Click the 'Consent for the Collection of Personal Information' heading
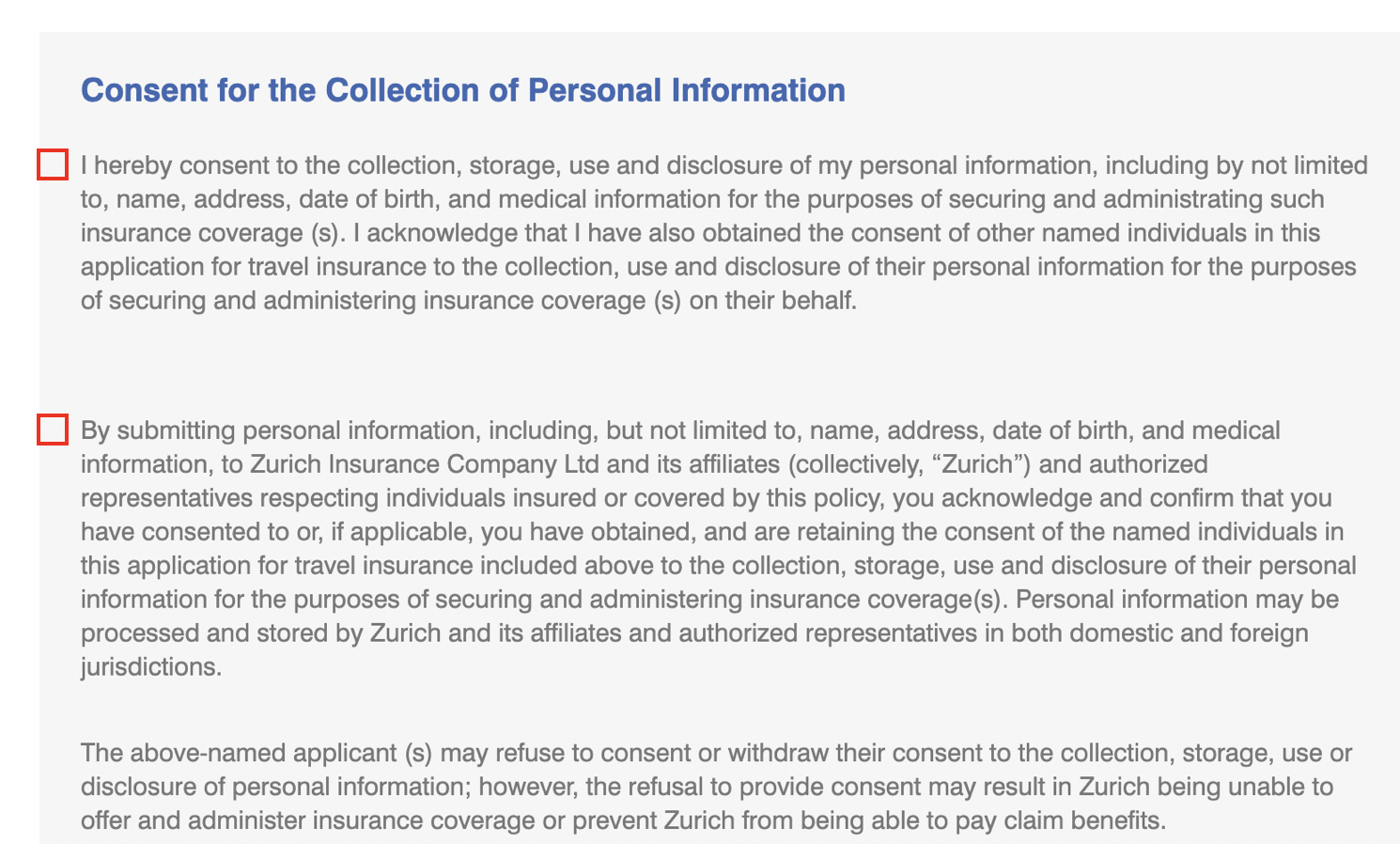 tap(463, 90)
